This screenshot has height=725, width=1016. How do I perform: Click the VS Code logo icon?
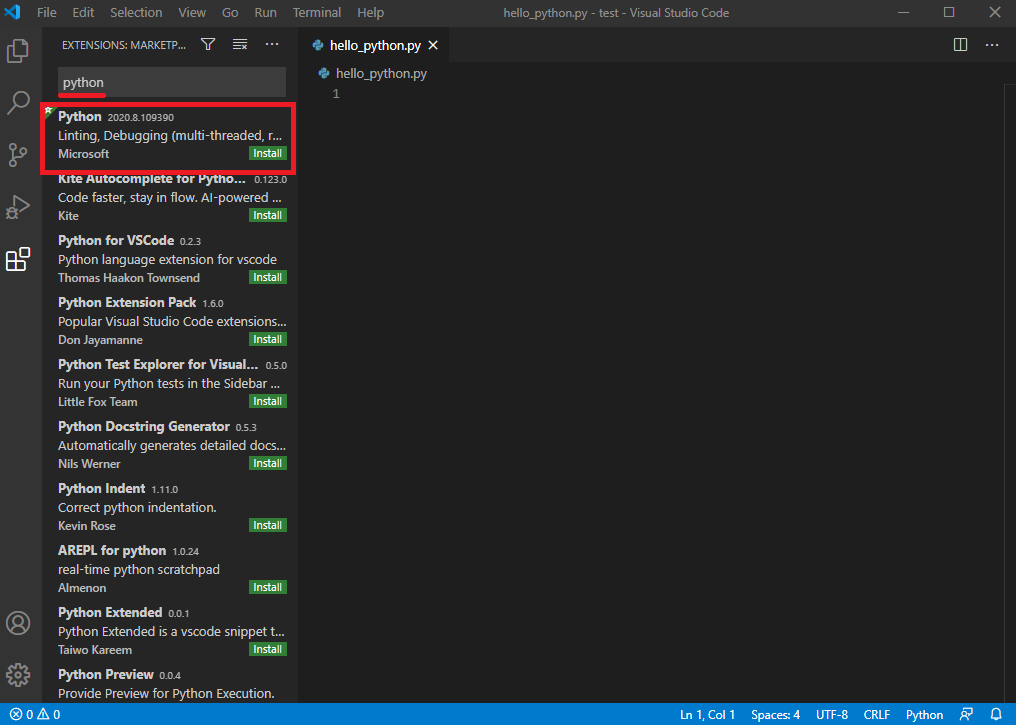[13, 12]
